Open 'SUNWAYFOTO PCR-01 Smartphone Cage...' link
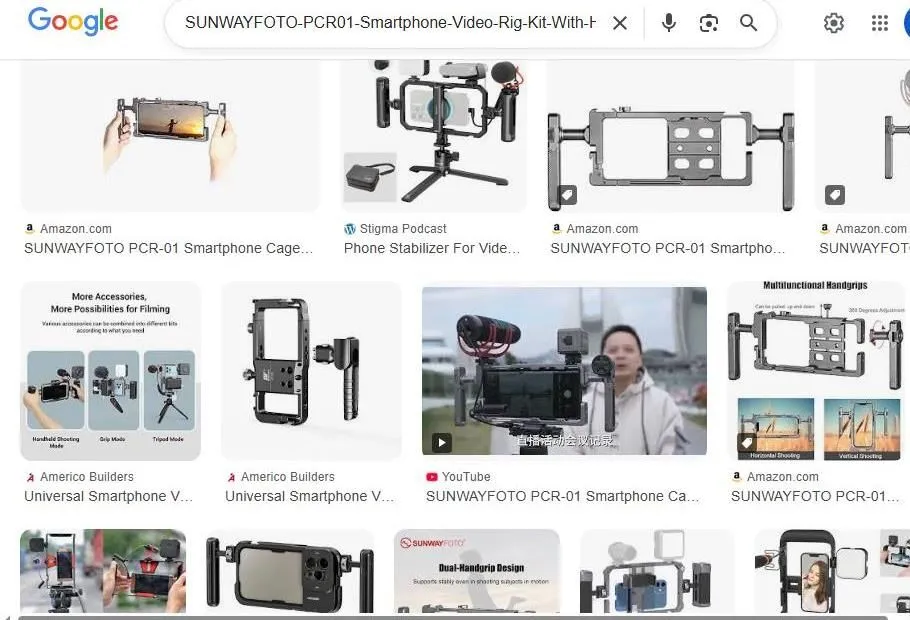 pyautogui.click(x=168, y=248)
